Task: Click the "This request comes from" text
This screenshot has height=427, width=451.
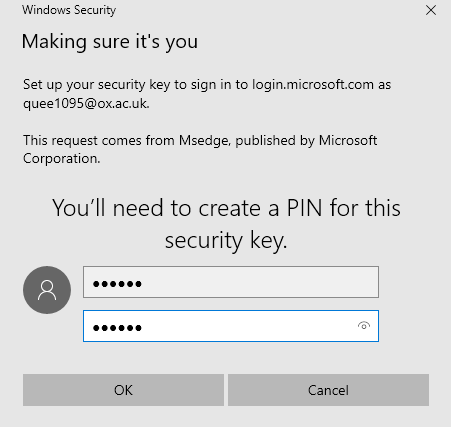Action: coord(99,140)
